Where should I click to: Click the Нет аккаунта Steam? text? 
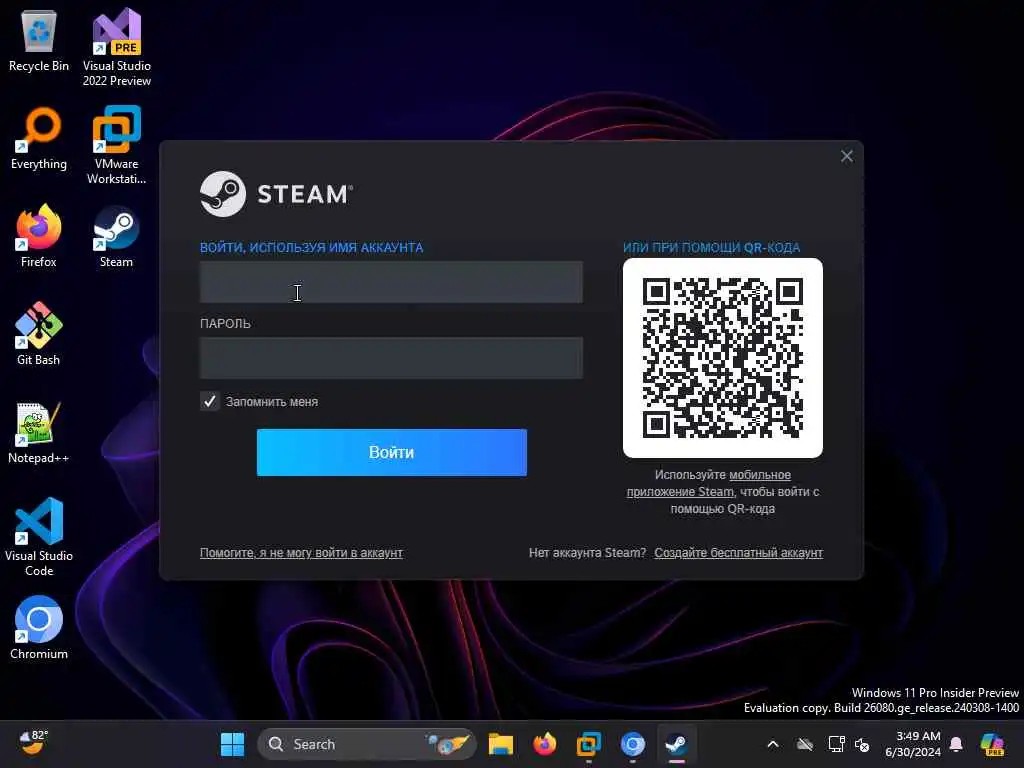tap(587, 552)
